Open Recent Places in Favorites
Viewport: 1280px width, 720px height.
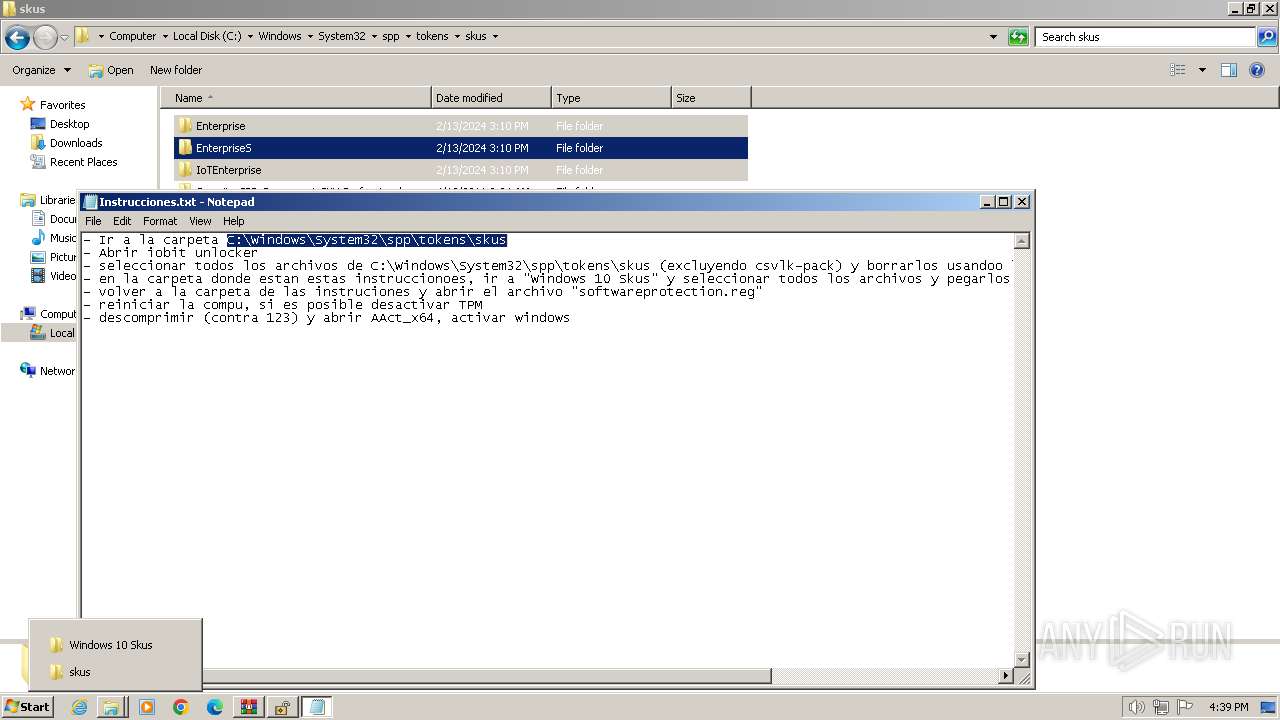tap(83, 162)
